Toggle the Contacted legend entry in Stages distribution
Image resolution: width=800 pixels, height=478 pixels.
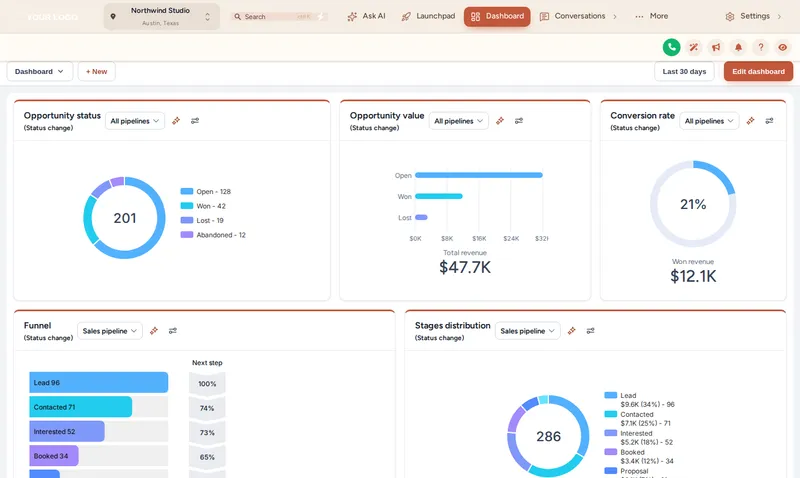tap(638, 419)
